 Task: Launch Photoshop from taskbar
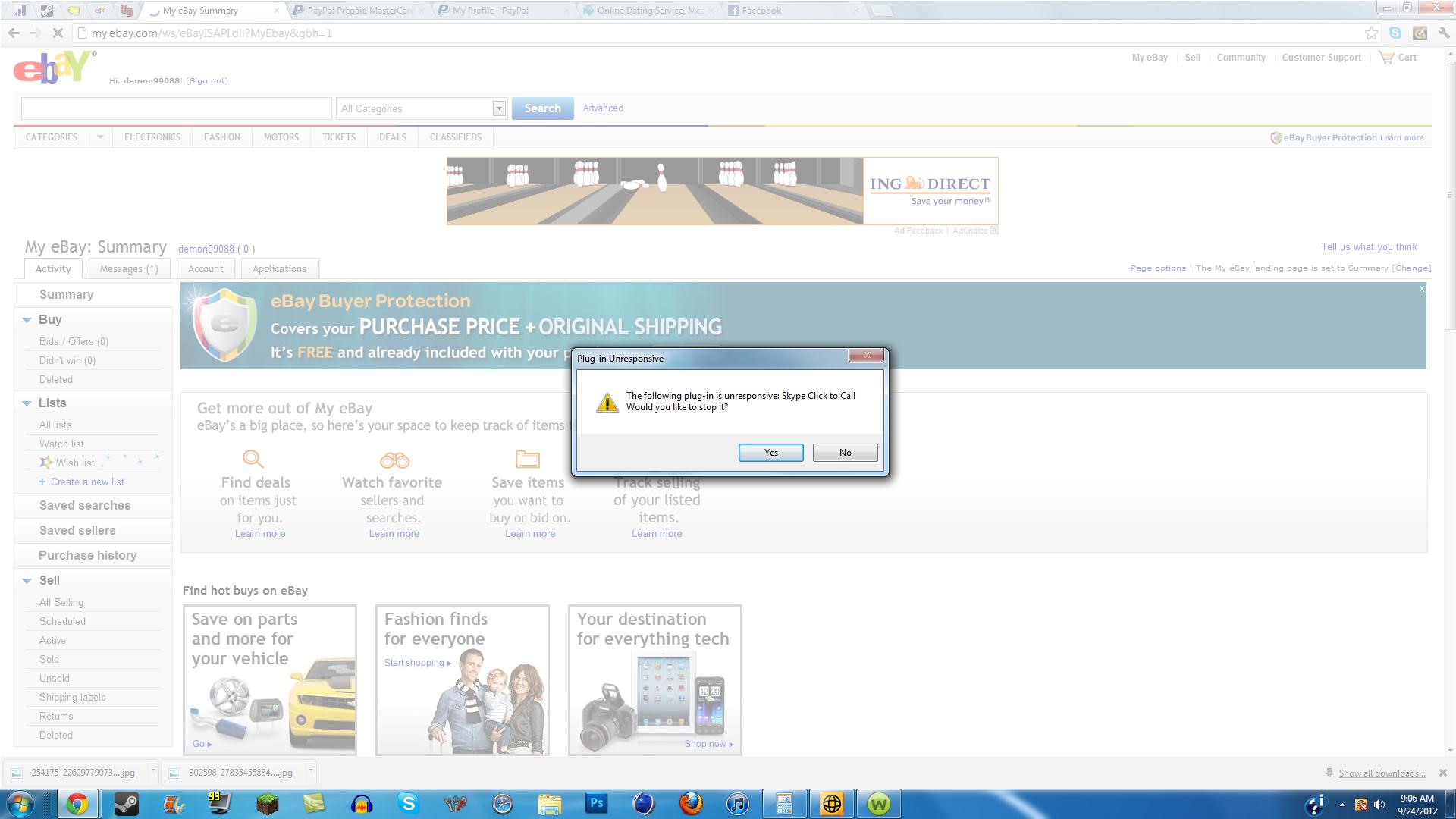point(597,804)
